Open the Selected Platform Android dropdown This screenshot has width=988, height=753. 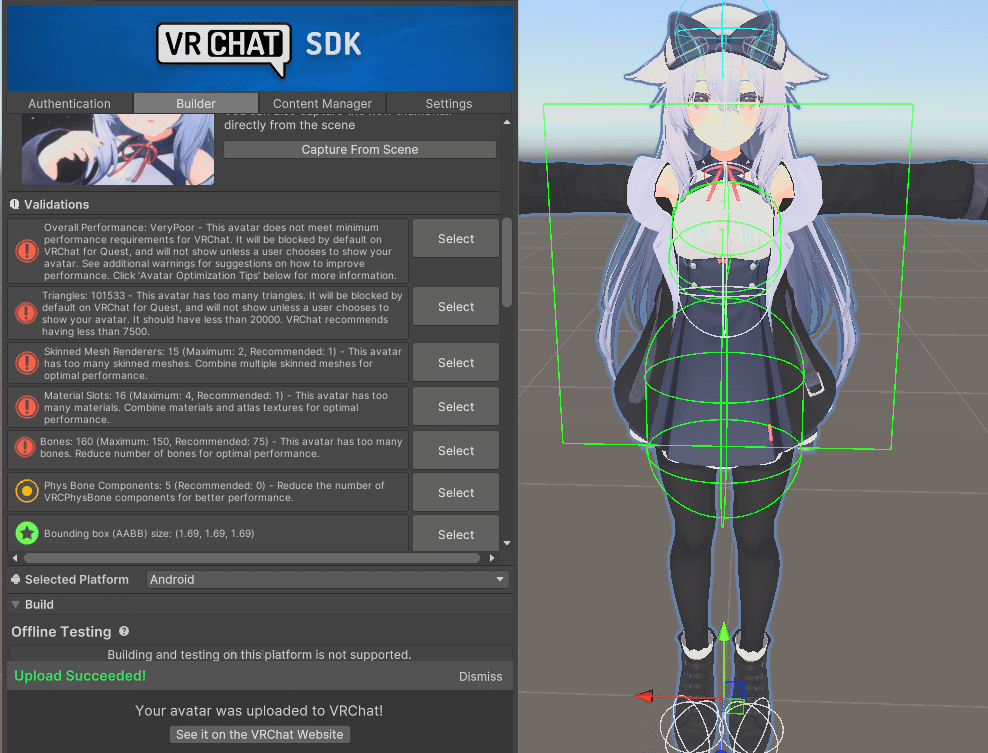[328, 580]
